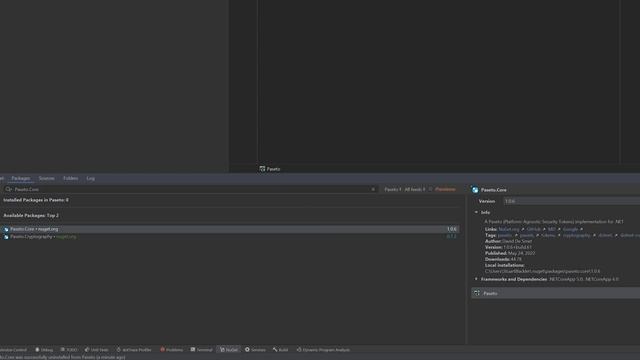Screen dimensions: 640x360
Task: Click the Paseto.Core icon in details header
Action: click(x=475, y=190)
